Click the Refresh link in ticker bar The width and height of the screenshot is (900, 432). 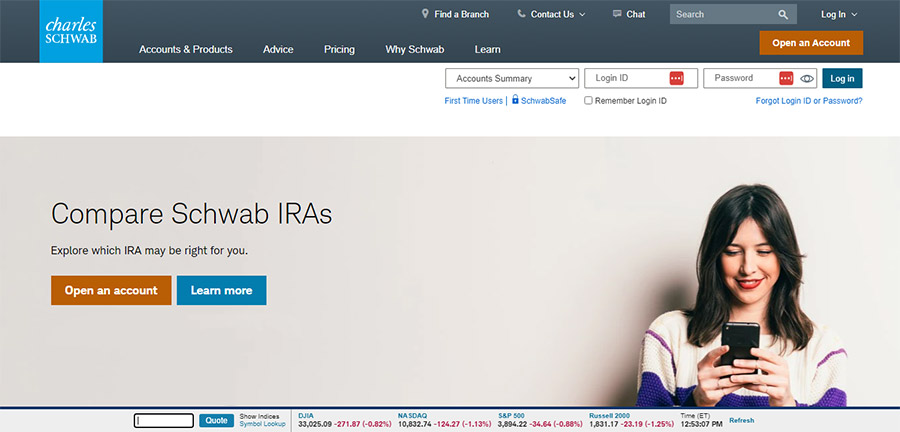pyautogui.click(x=742, y=421)
